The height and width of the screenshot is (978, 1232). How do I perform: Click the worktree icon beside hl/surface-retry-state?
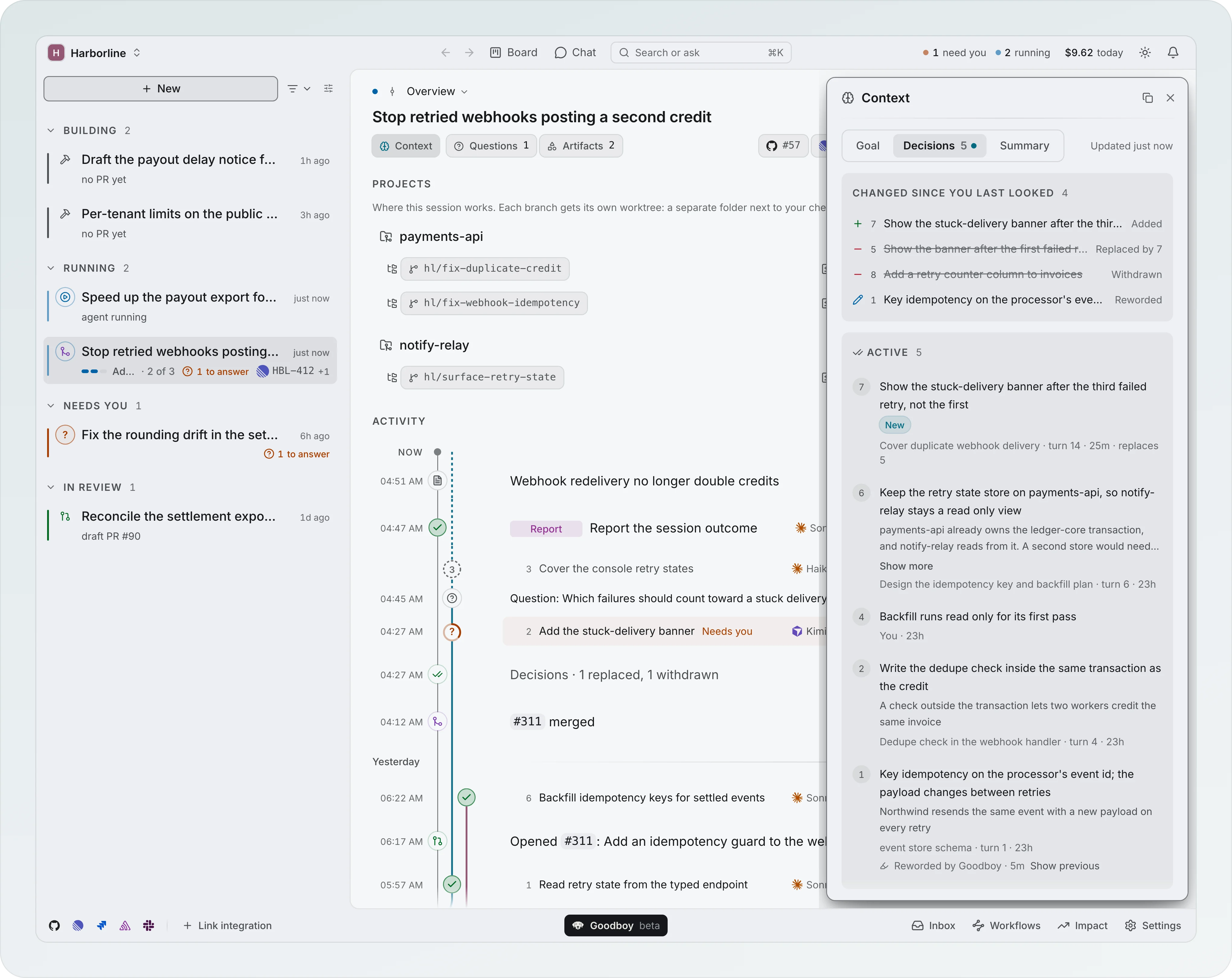(x=392, y=377)
